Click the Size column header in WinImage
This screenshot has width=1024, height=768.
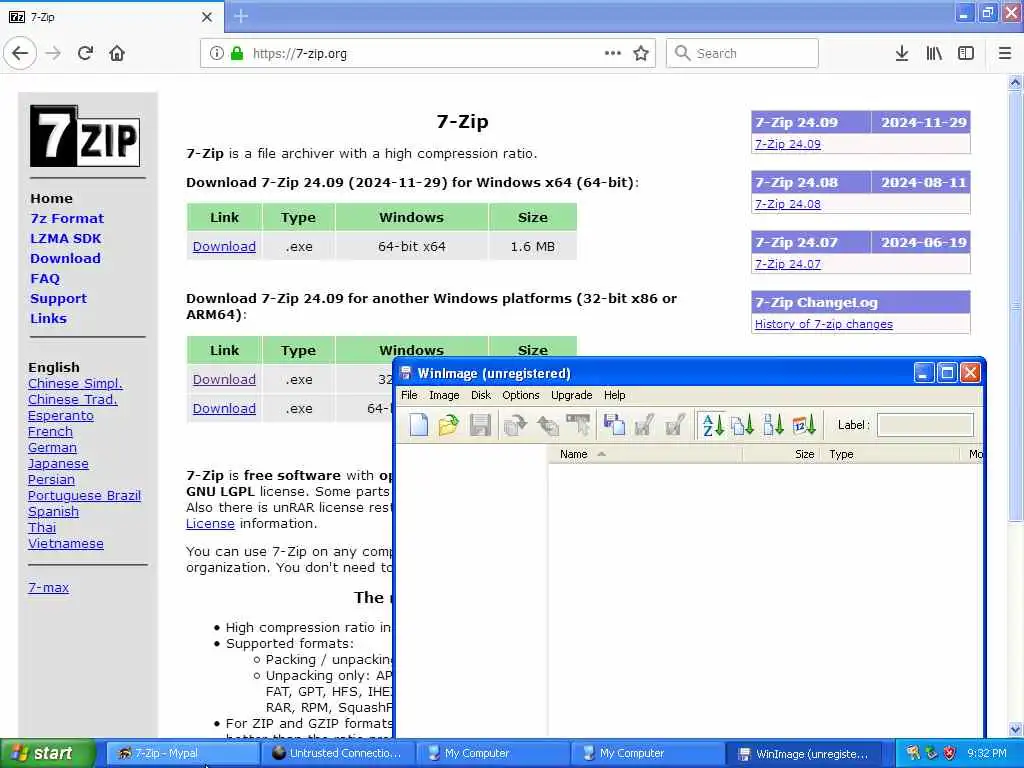click(x=782, y=454)
